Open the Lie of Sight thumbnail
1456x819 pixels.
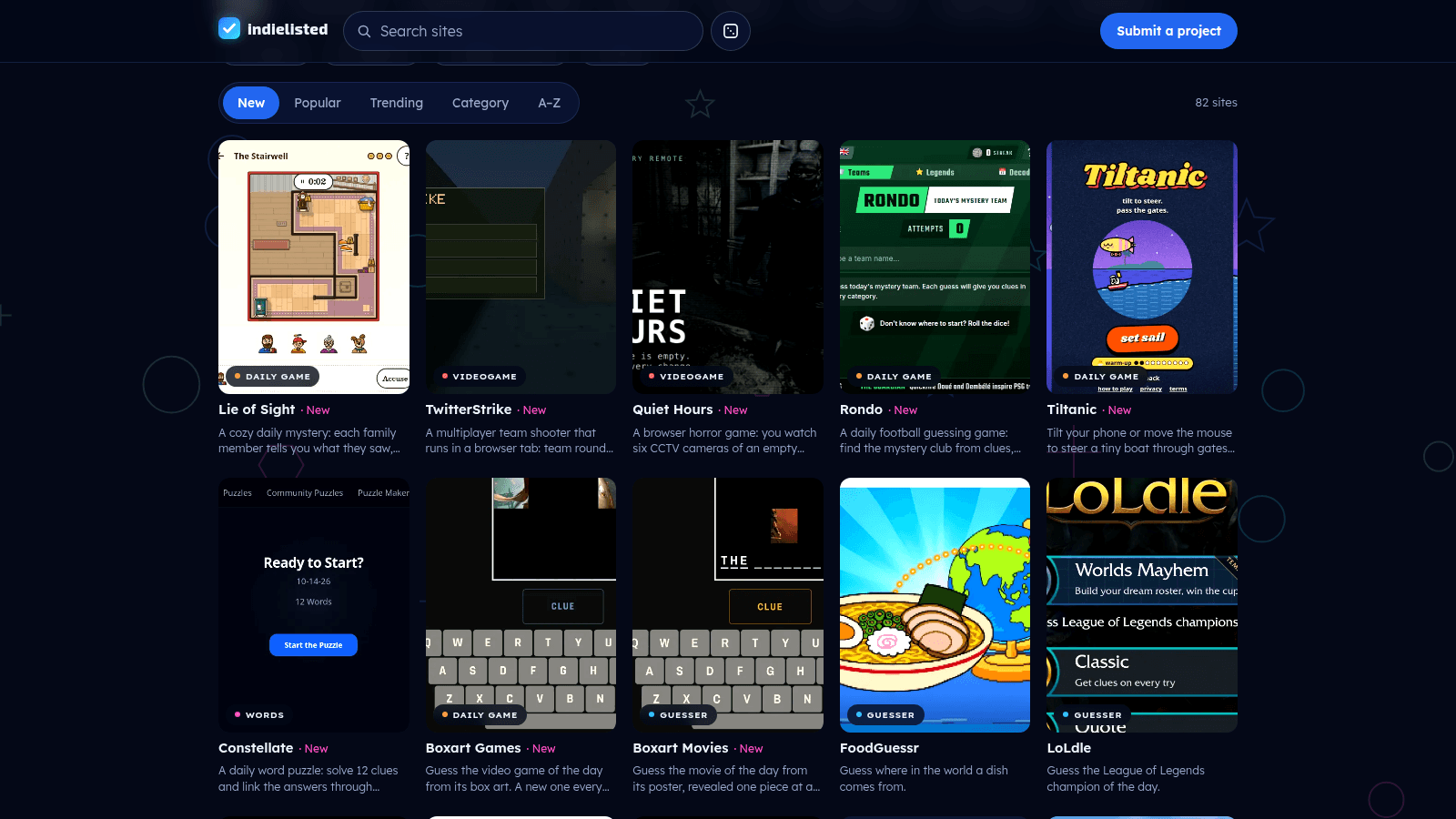pos(314,267)
